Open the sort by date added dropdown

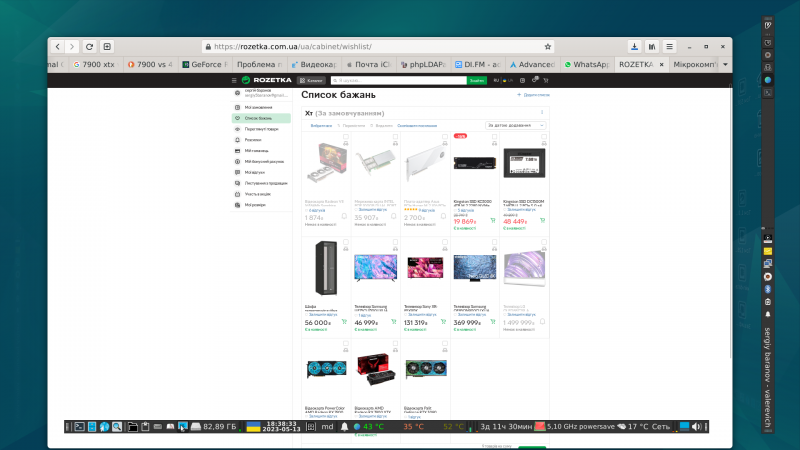coord(515,125)
